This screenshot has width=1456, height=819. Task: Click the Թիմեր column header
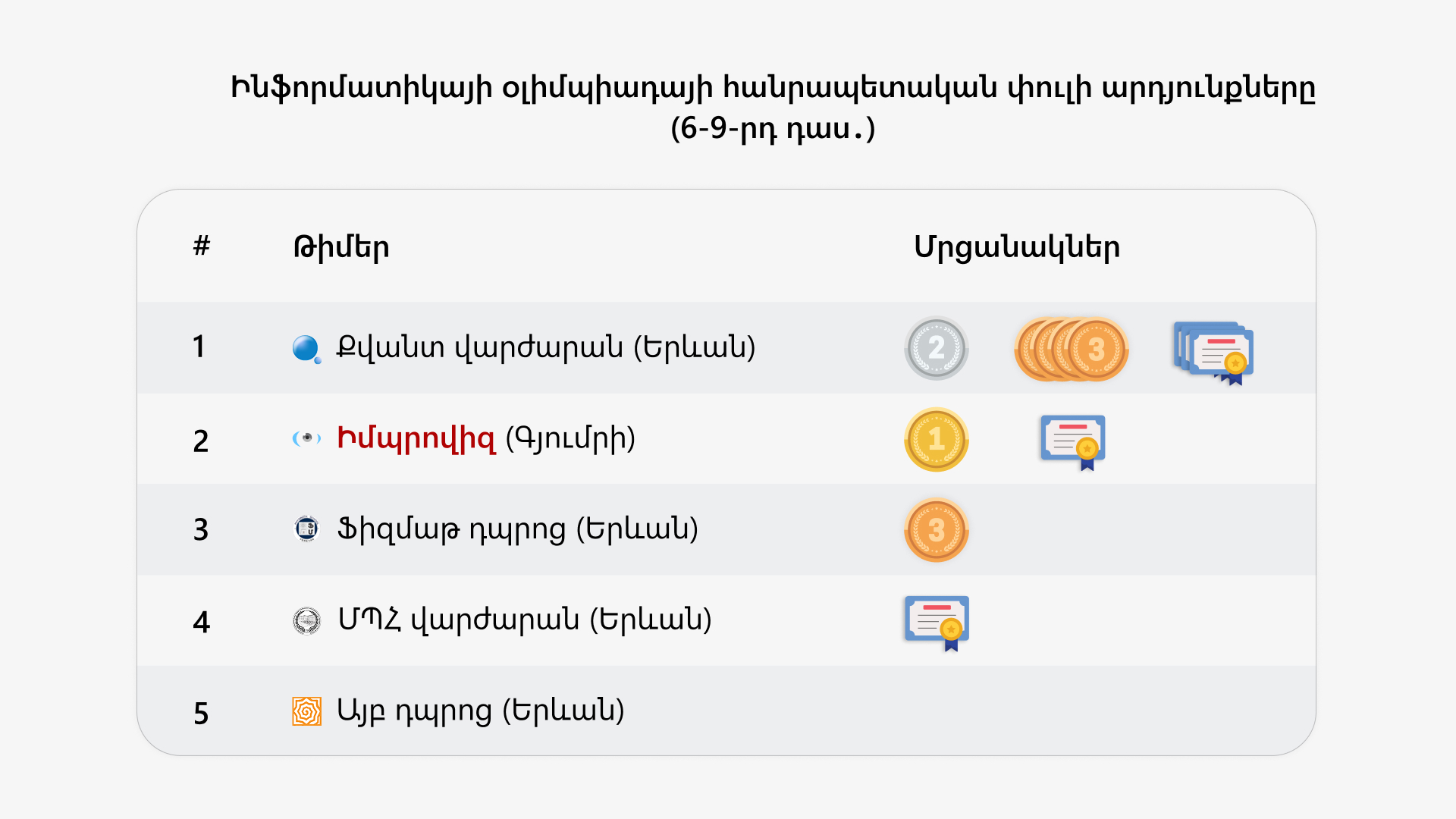[341, 246]
